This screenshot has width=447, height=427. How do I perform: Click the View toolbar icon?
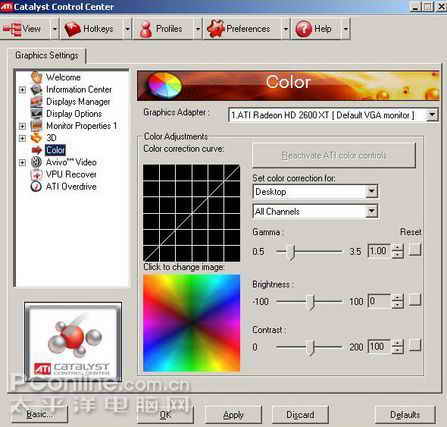coord(12,29)
